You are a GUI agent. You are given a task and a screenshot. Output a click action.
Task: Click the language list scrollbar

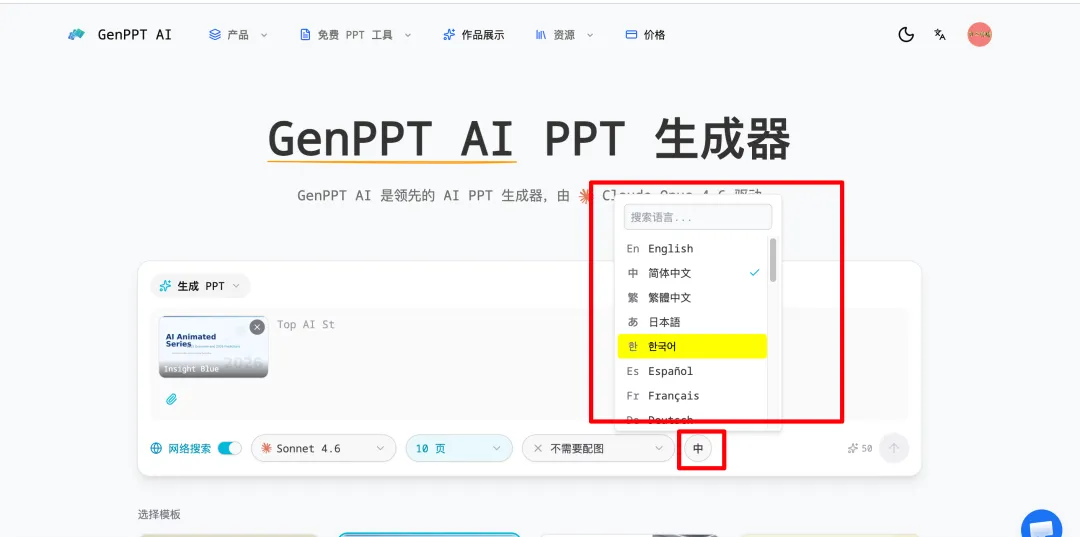773,260
